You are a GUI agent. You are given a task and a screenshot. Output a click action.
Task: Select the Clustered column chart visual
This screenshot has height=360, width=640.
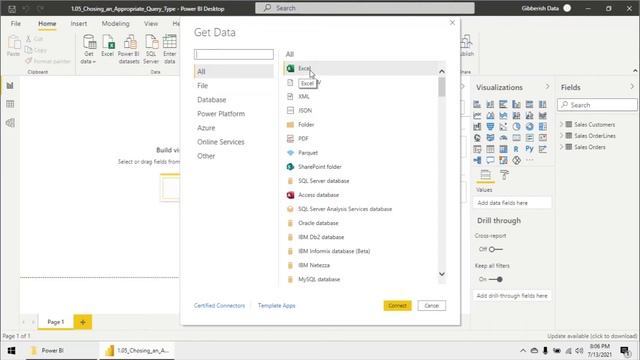516,104
